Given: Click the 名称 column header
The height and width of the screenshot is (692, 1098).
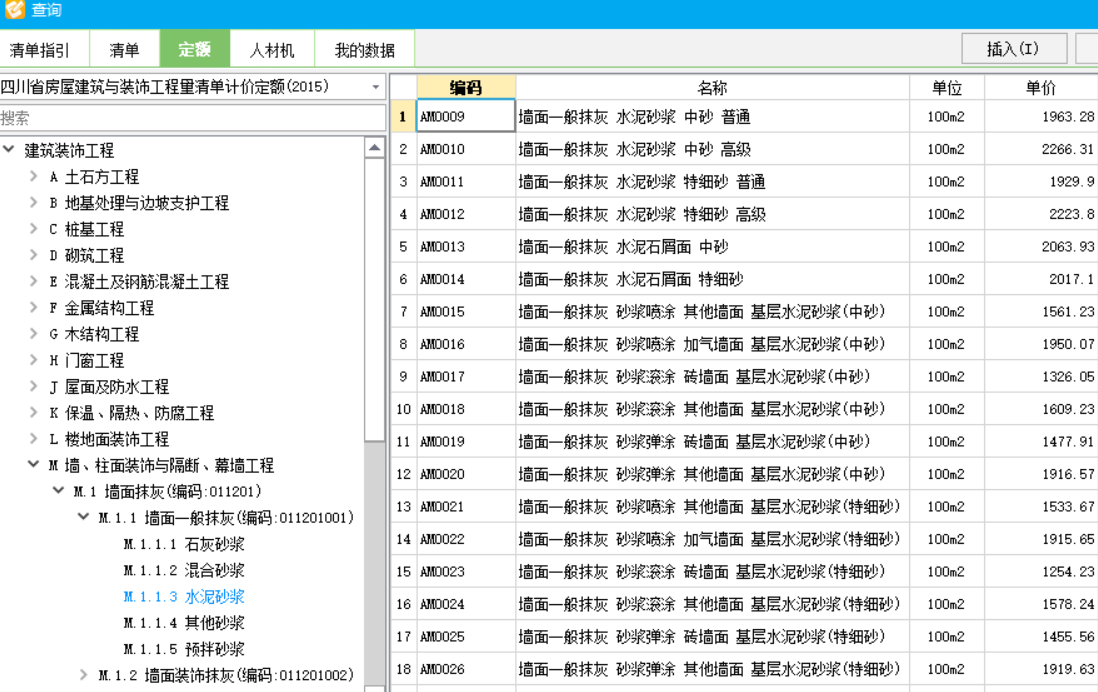Looking at the screenshot, I should (712, 88).
